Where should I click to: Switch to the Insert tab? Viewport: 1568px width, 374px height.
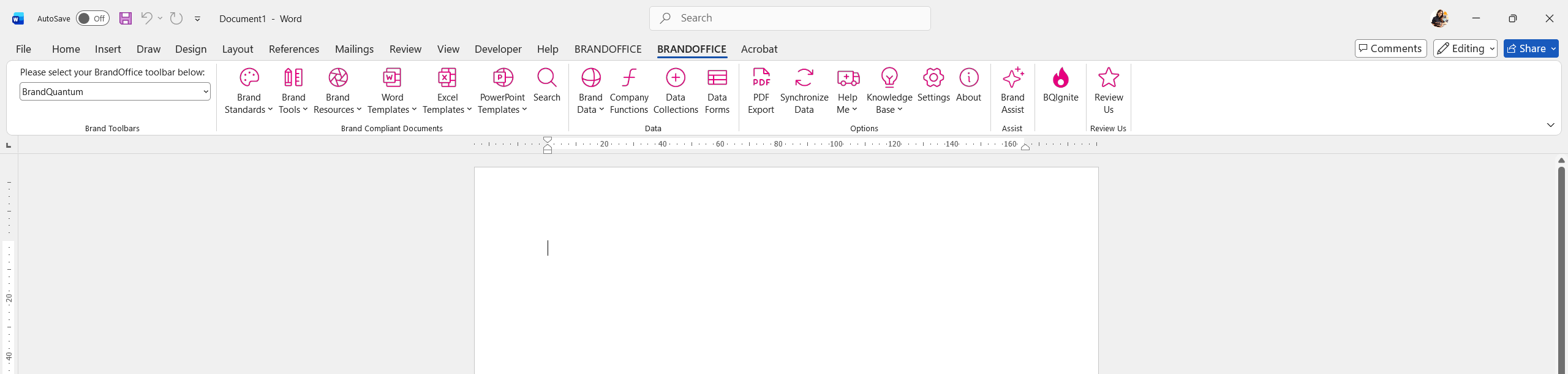point(108,49)
